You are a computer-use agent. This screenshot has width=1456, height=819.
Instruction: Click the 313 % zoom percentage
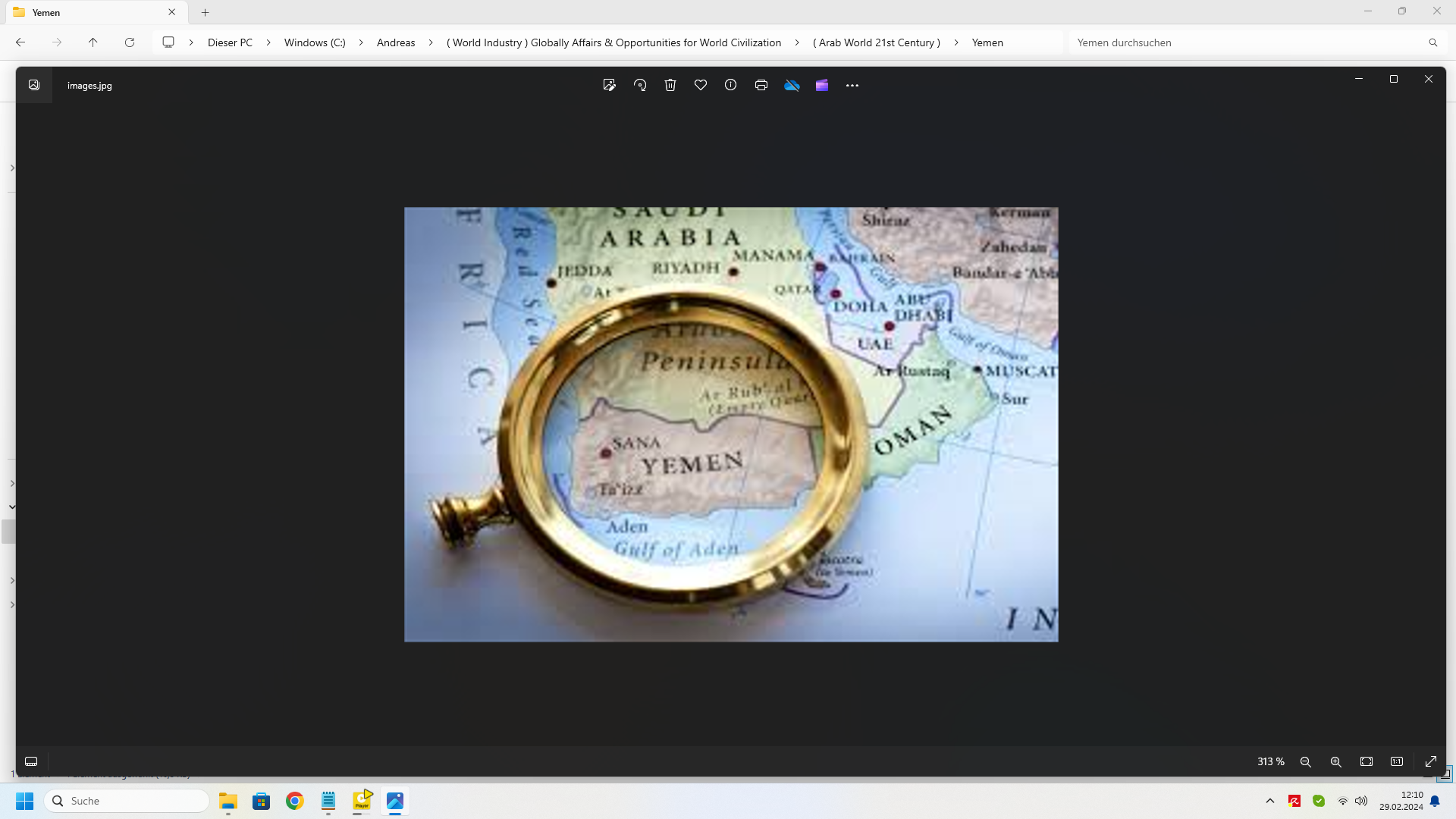(x=1271, y=761)
